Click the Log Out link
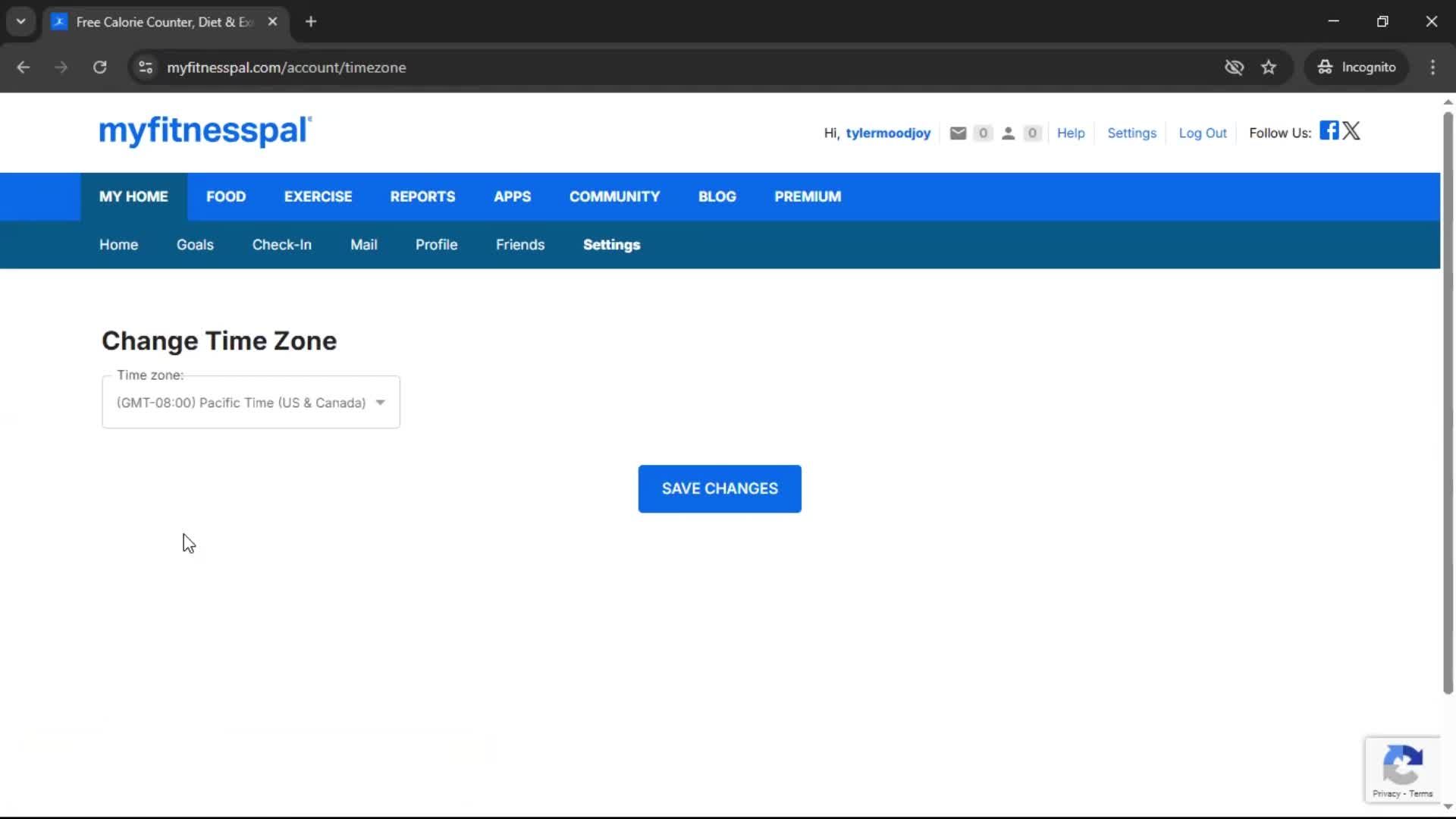Image resolution: width=1456 pixels, height=819 pixels. pyautogui.click(x=1202, y=133)
